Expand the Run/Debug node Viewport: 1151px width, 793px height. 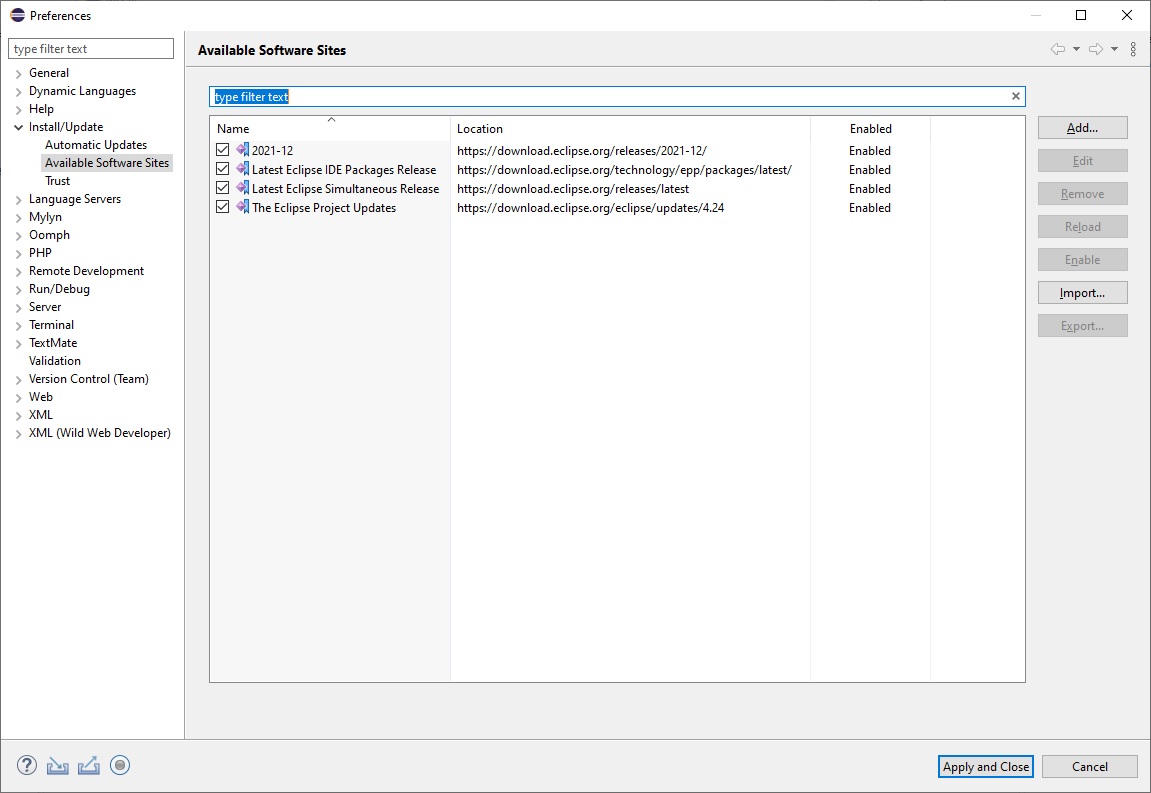(x=18, y=289)
